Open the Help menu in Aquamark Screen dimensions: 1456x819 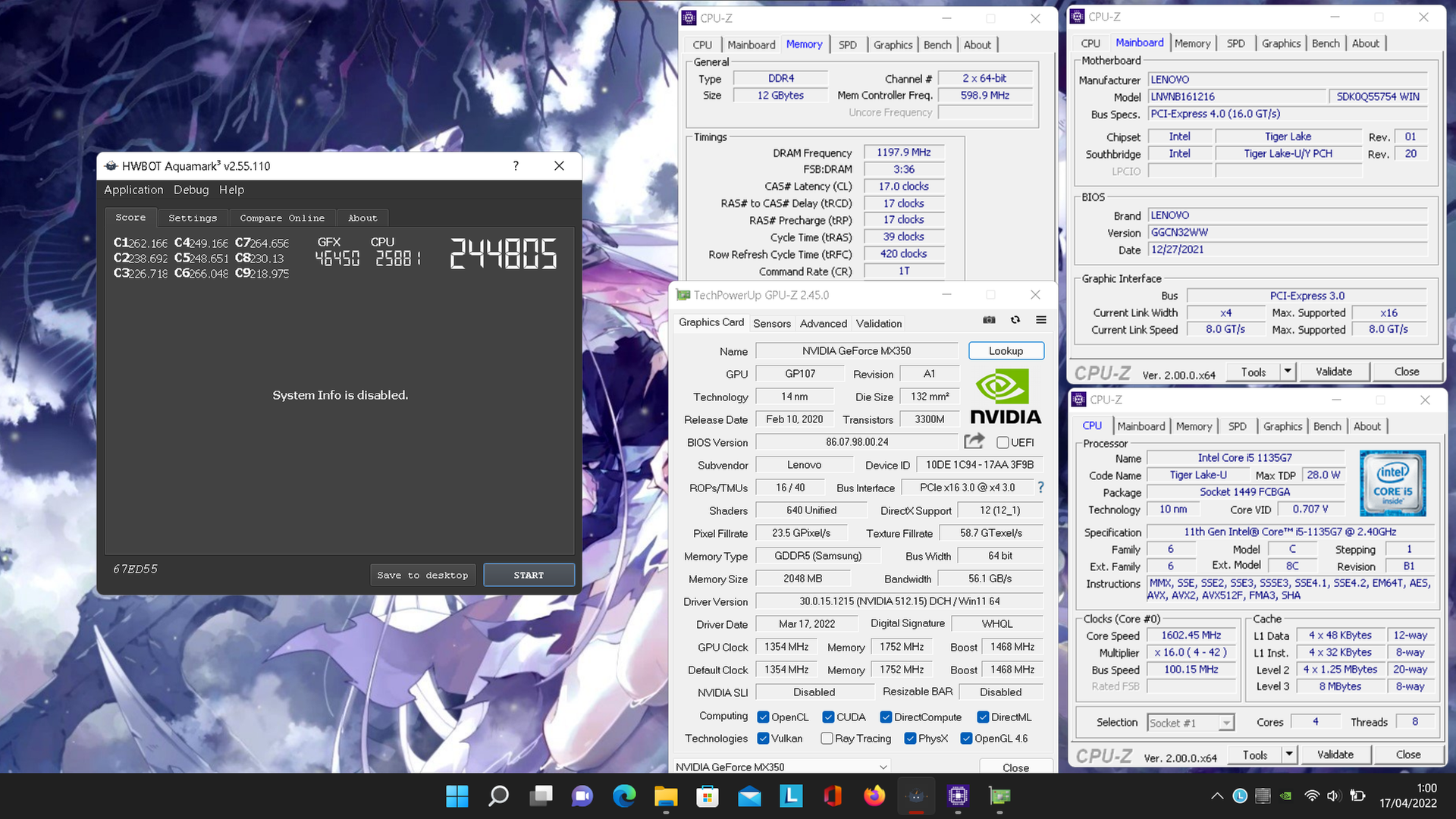(231, 190)
